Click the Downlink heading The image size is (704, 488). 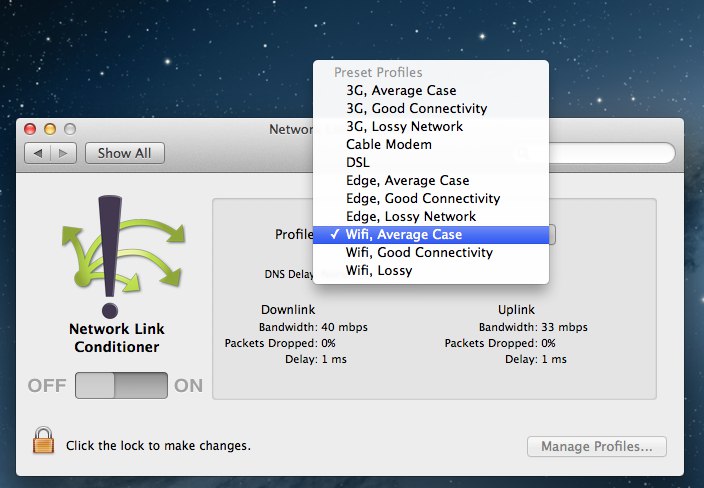click(x=288, y=310)
